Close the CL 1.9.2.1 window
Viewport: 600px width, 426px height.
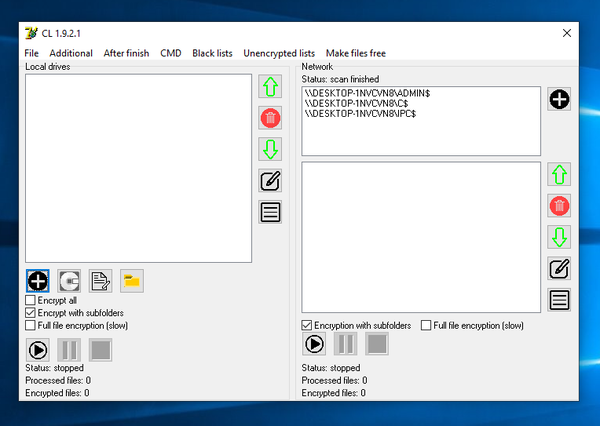(567, 33)
